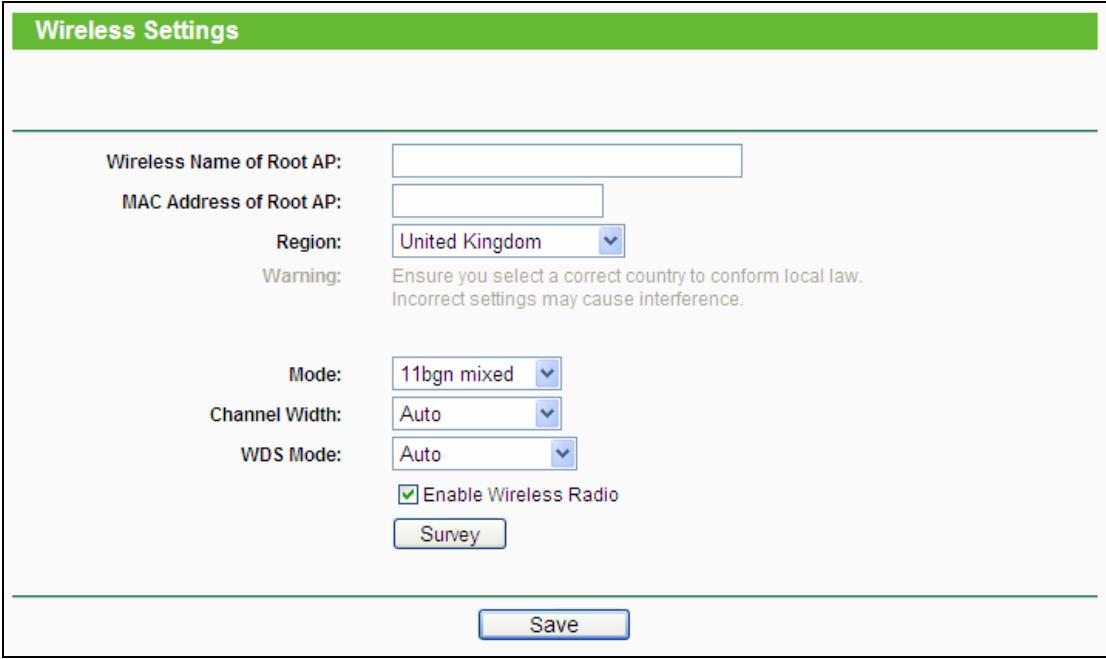The width and height of the screenshot is (1106, 659).
Task: Click the Wireless Settings heading text
Action: (x=137, y=30)
